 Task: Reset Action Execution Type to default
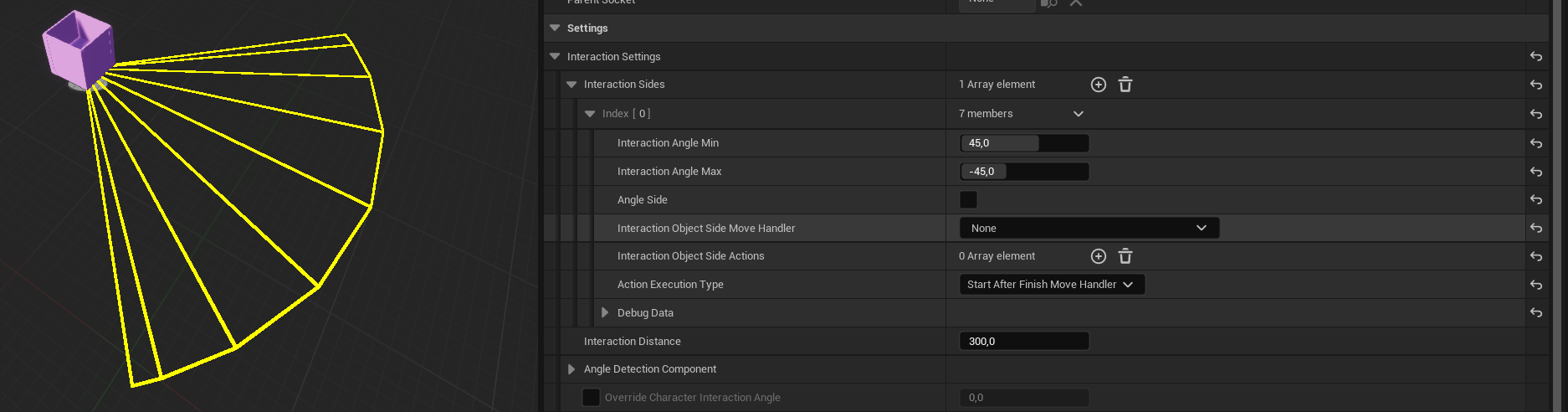coord(1536,285)
